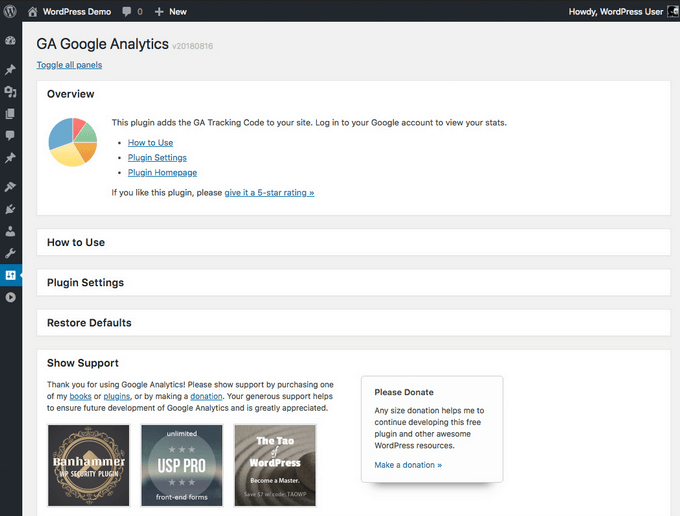Go to Pages via the sidebar icon
The image size is (680, 516).
(10, 113)
